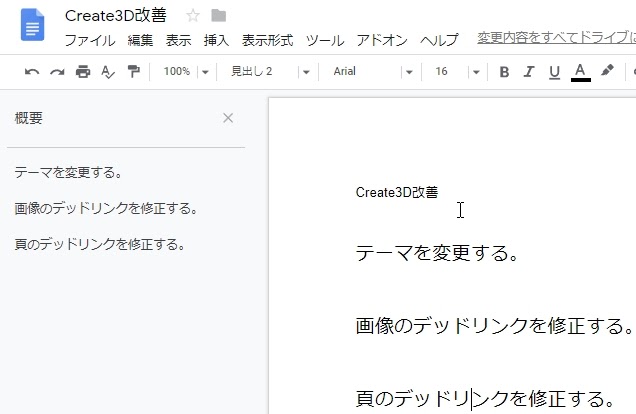The height and width of the screenshot is (414, 636).
Task: Click the print icon
Action: click(x=83, y=72)
